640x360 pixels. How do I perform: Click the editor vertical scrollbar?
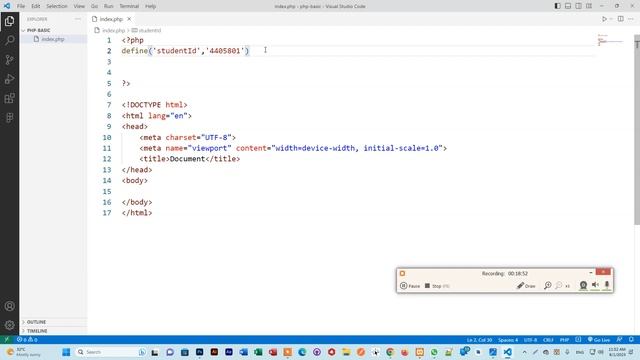[x=637, y=130]
